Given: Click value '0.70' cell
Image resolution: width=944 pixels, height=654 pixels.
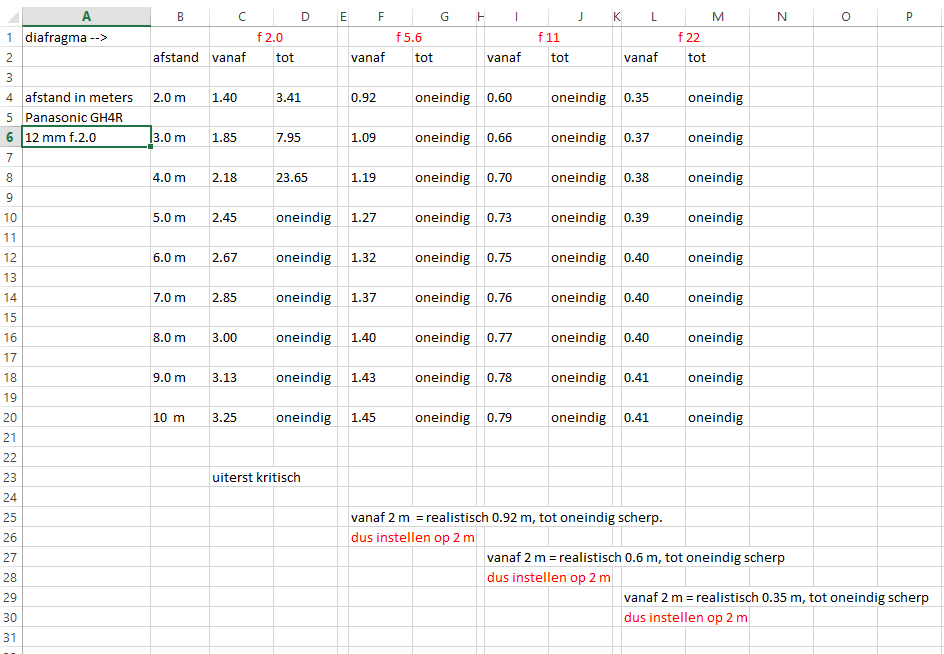Looking at the screenshot, I should point(517,178).
